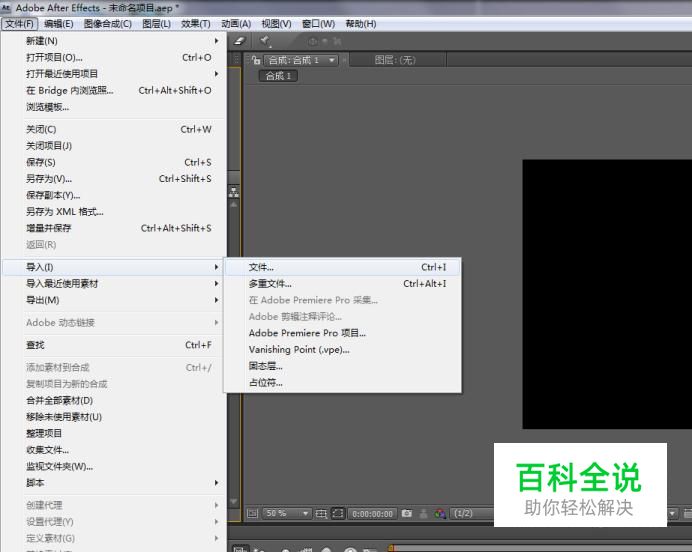
Task: Choose 在 Bridge 内浏览 menu entry
Action: 114,90
